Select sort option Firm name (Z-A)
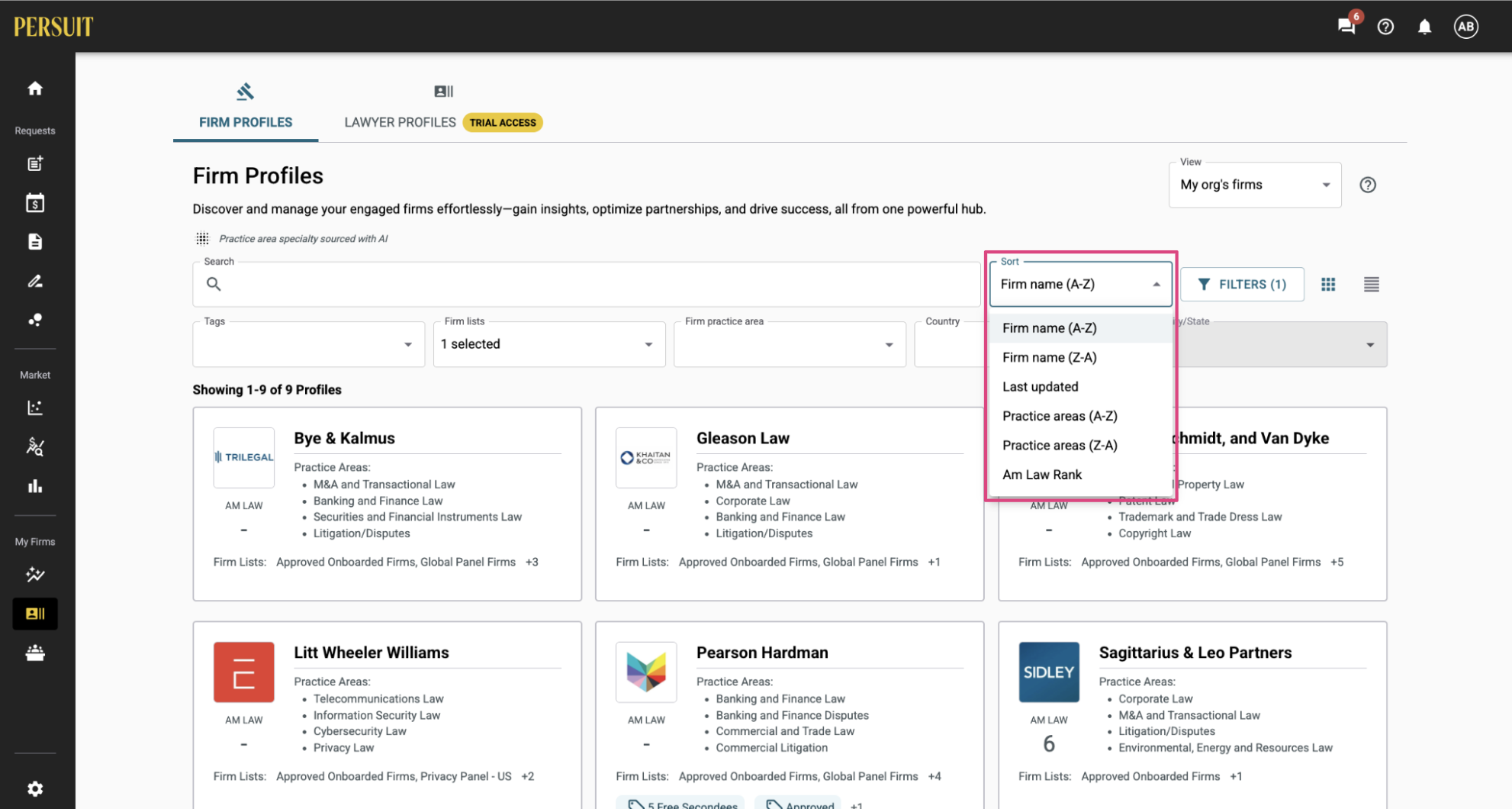1512x809 pixels. [1080, 357]
